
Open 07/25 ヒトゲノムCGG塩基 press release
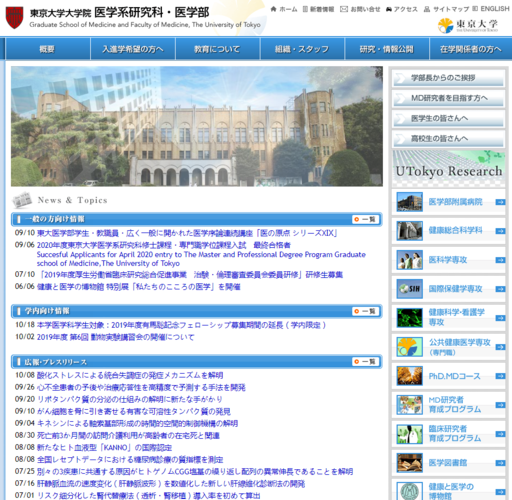(195, 471)
